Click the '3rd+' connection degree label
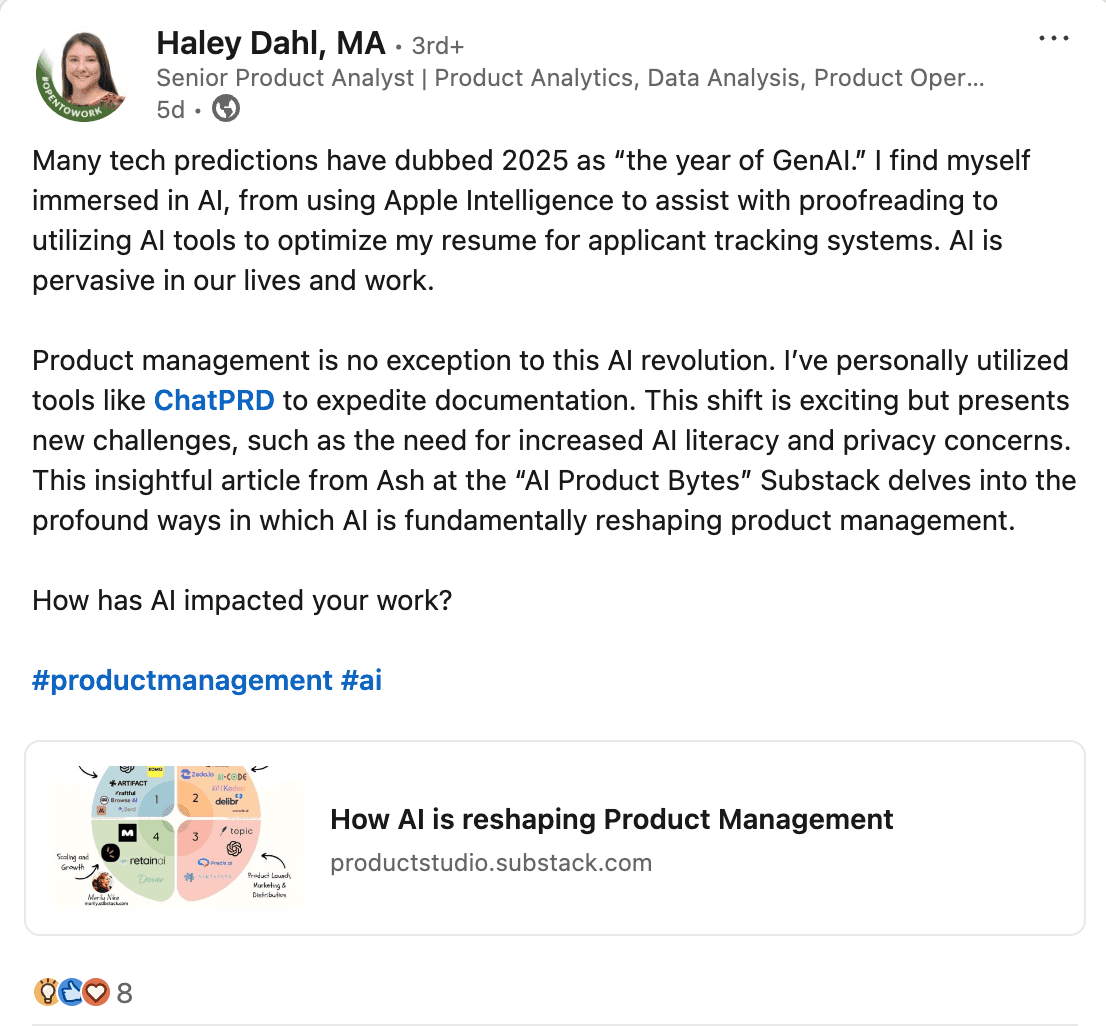This screenshot has height=1026, width=1106. 437,44
